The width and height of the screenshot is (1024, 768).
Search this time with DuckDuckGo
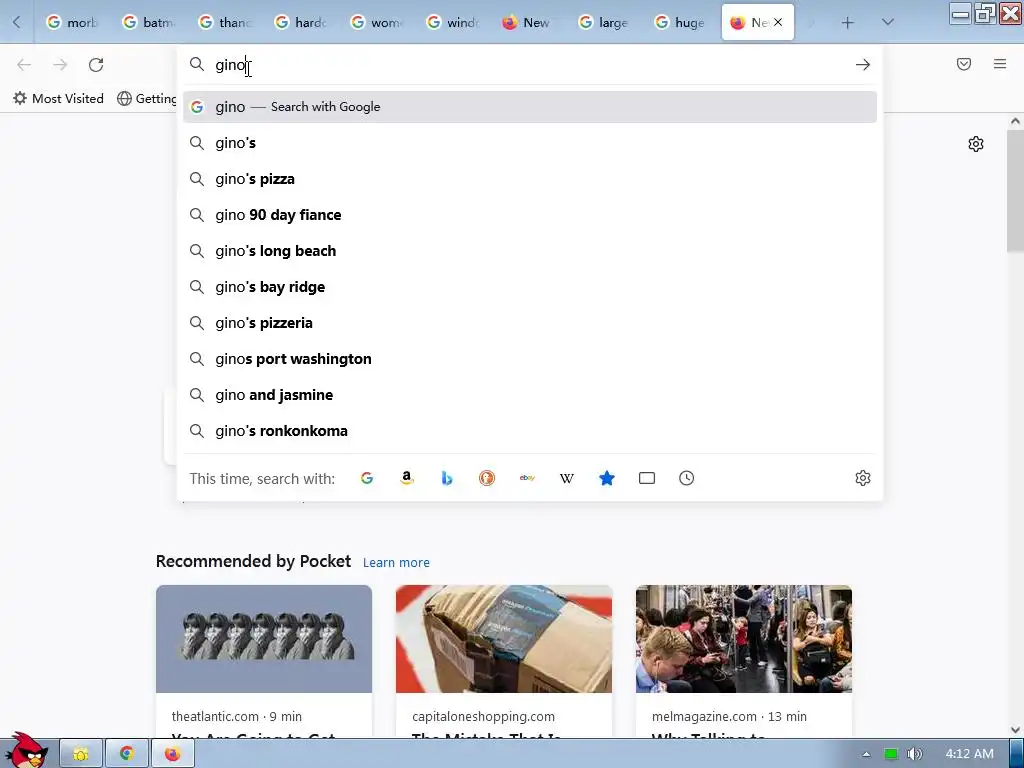(x=487, y=478)
